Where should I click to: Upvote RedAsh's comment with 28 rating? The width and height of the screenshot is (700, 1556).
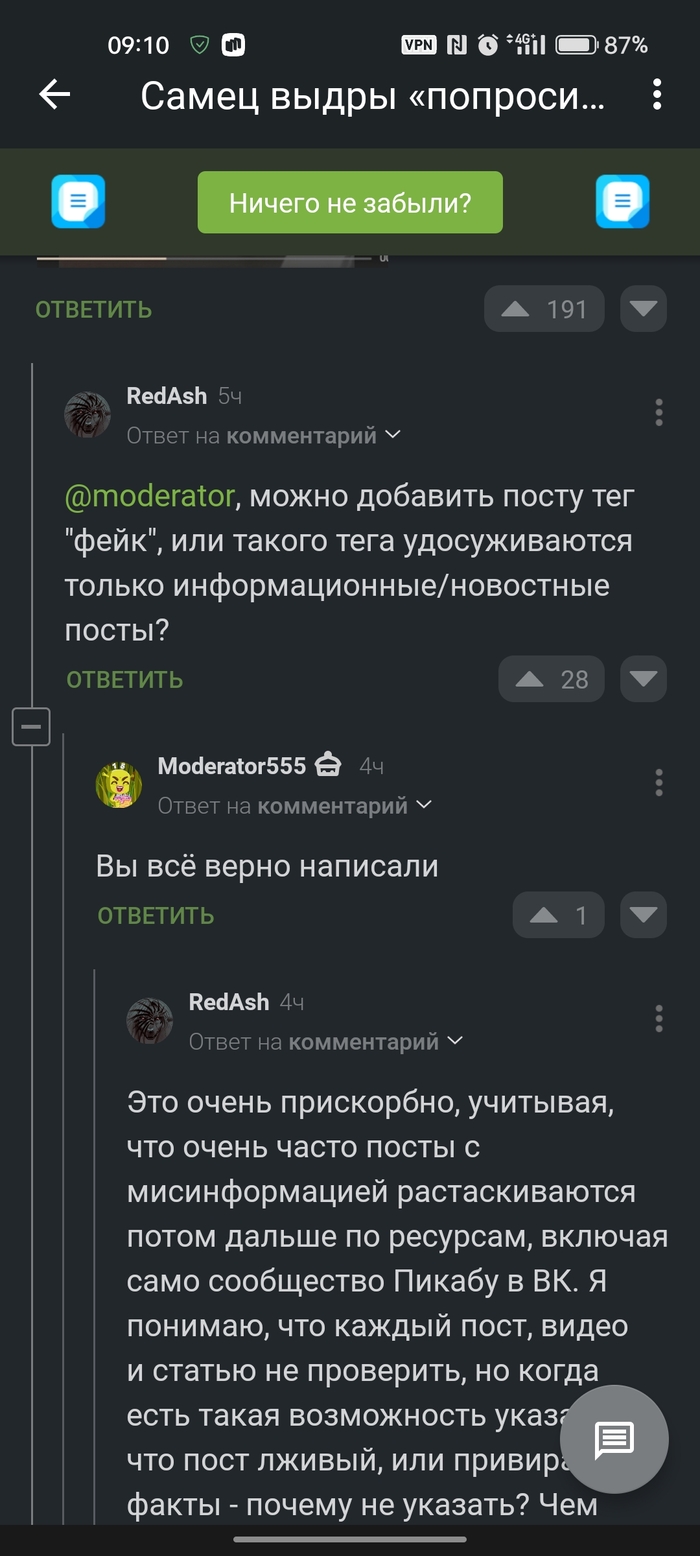coord(552,680)
